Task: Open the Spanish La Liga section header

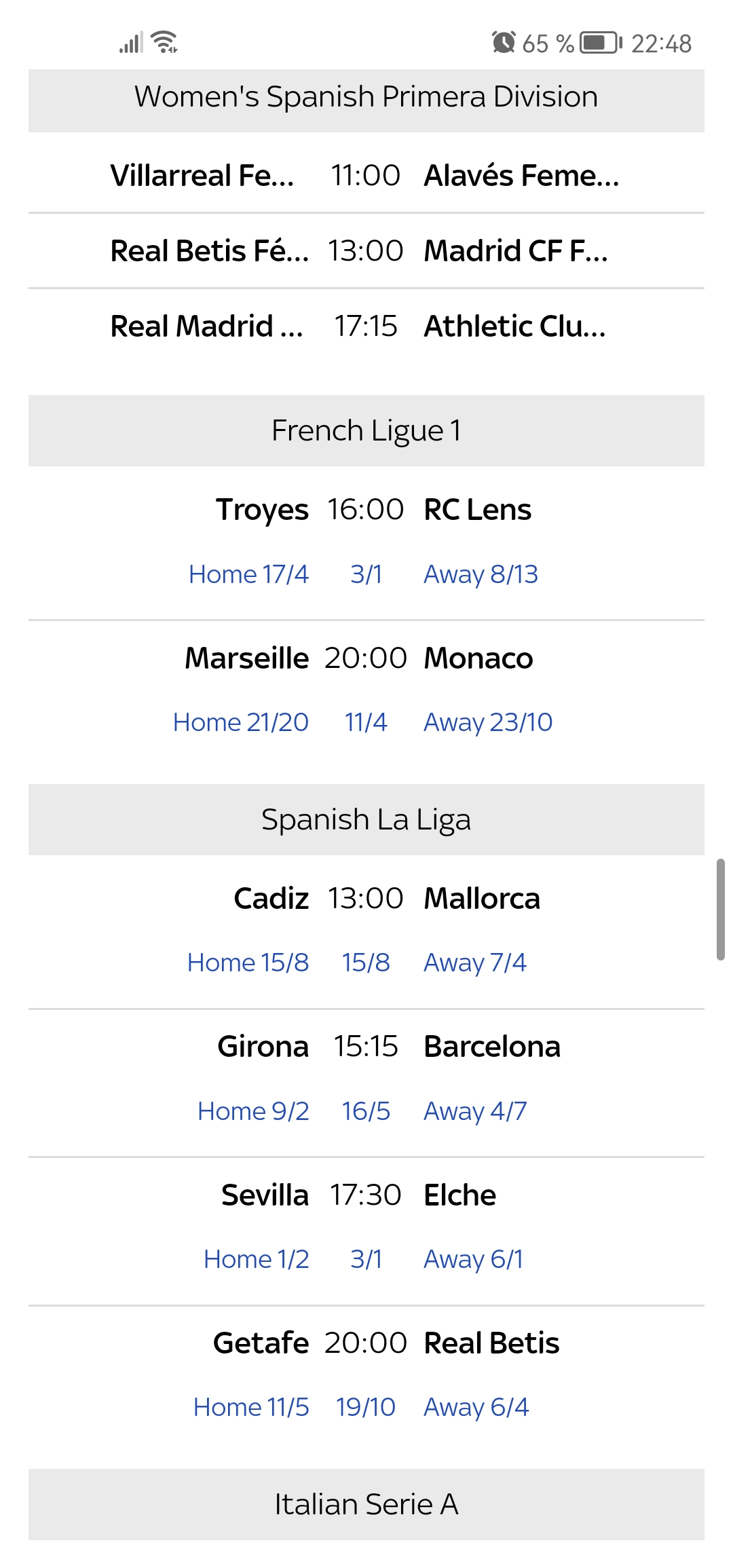Action: pyautogui.click(x=366, y=819)
